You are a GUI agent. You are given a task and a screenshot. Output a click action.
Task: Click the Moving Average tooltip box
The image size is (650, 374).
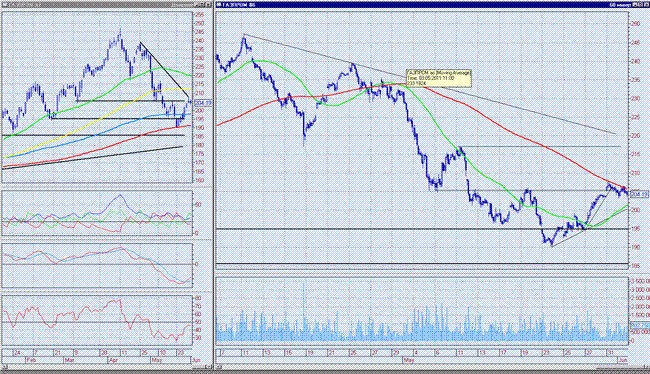coord(439,78)
